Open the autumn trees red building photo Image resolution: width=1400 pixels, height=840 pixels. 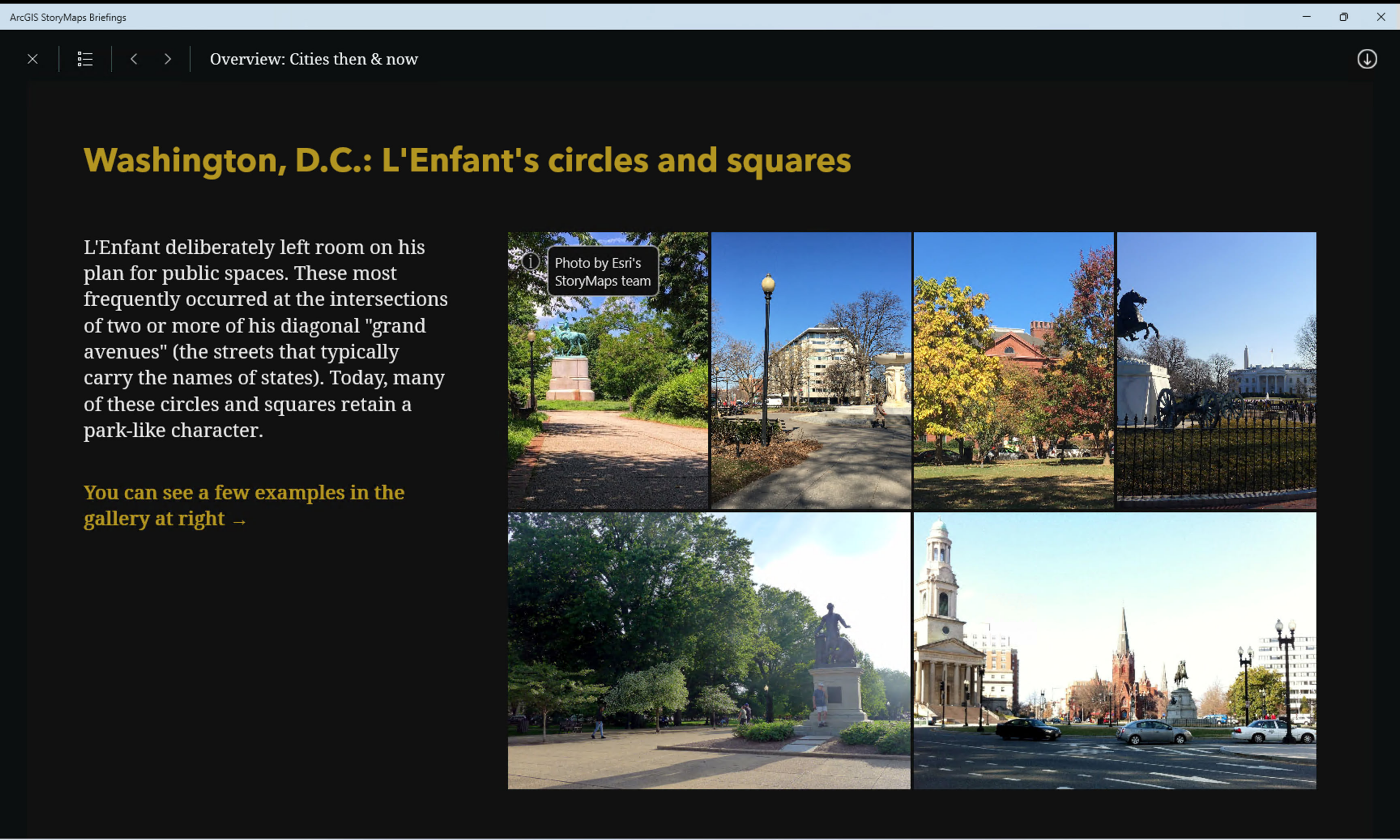click(x=1013, y=371)
